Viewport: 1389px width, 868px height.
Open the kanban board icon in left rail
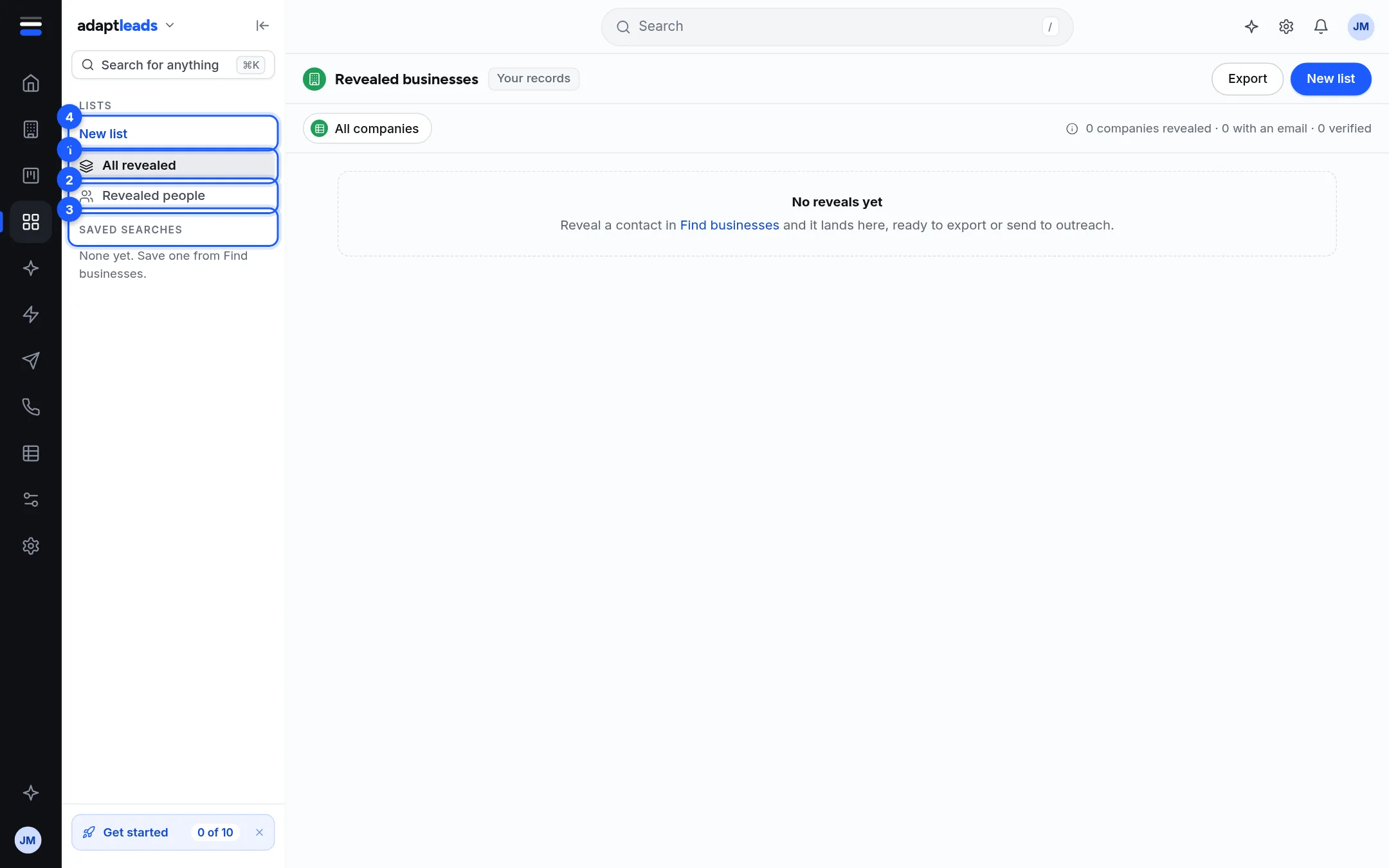point(31,176)
